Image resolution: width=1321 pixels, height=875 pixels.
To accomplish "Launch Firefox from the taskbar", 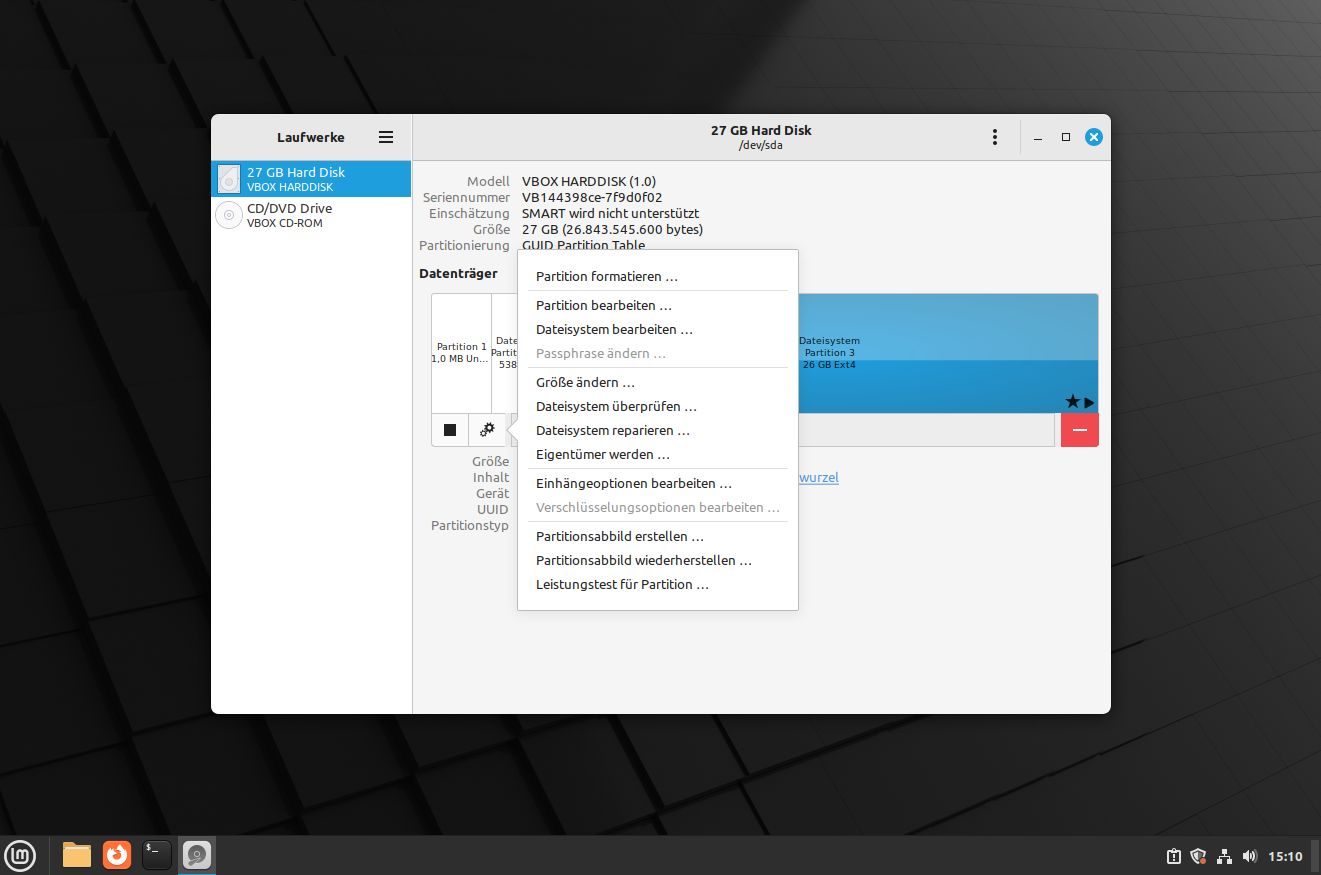I will 117,855.
